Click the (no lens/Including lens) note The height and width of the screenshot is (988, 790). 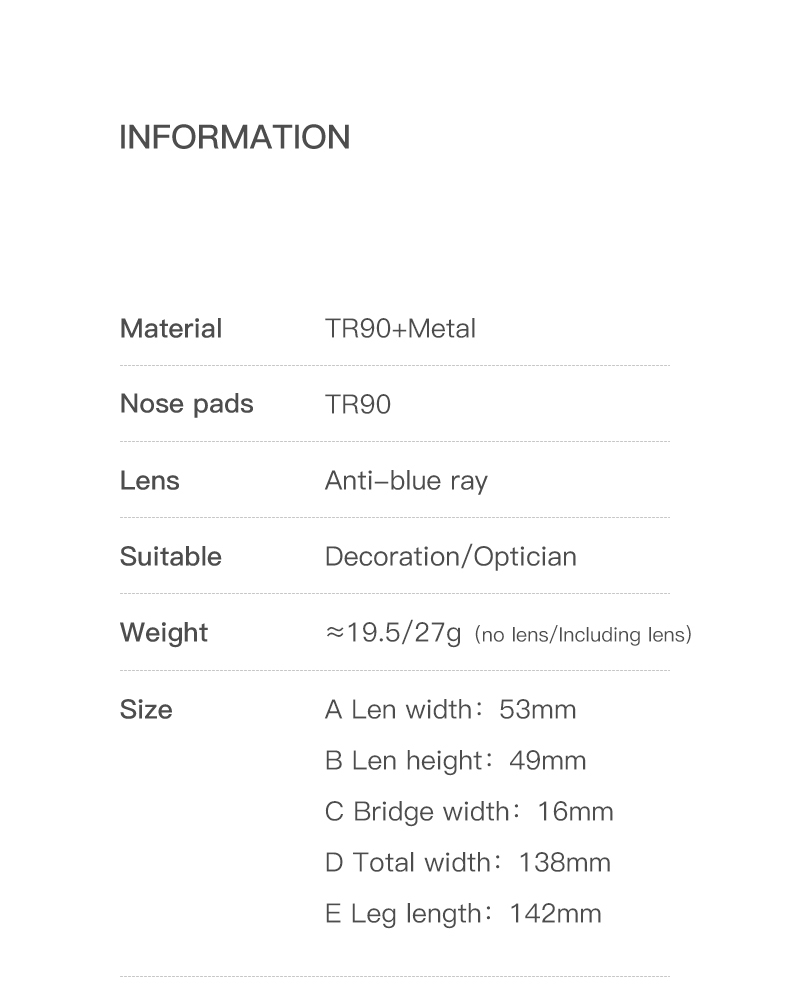[x=583, y=634]
